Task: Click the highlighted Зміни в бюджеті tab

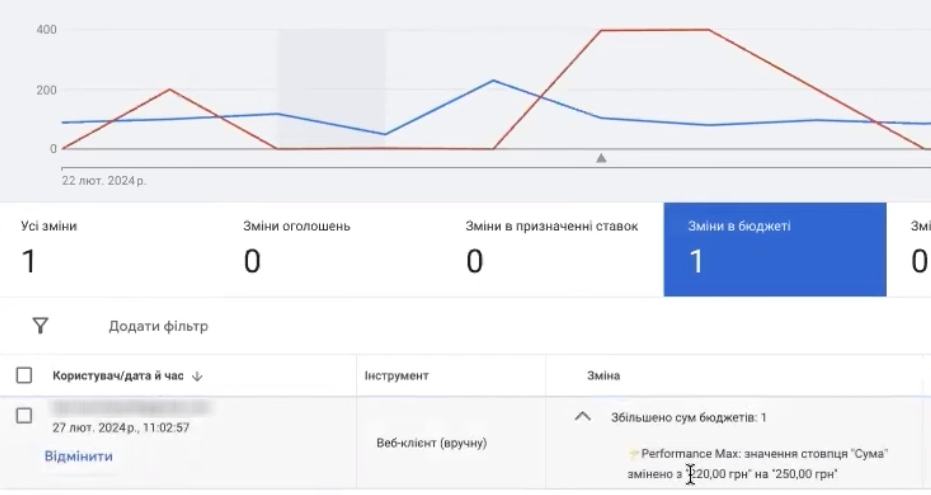Action: point(774,250)
